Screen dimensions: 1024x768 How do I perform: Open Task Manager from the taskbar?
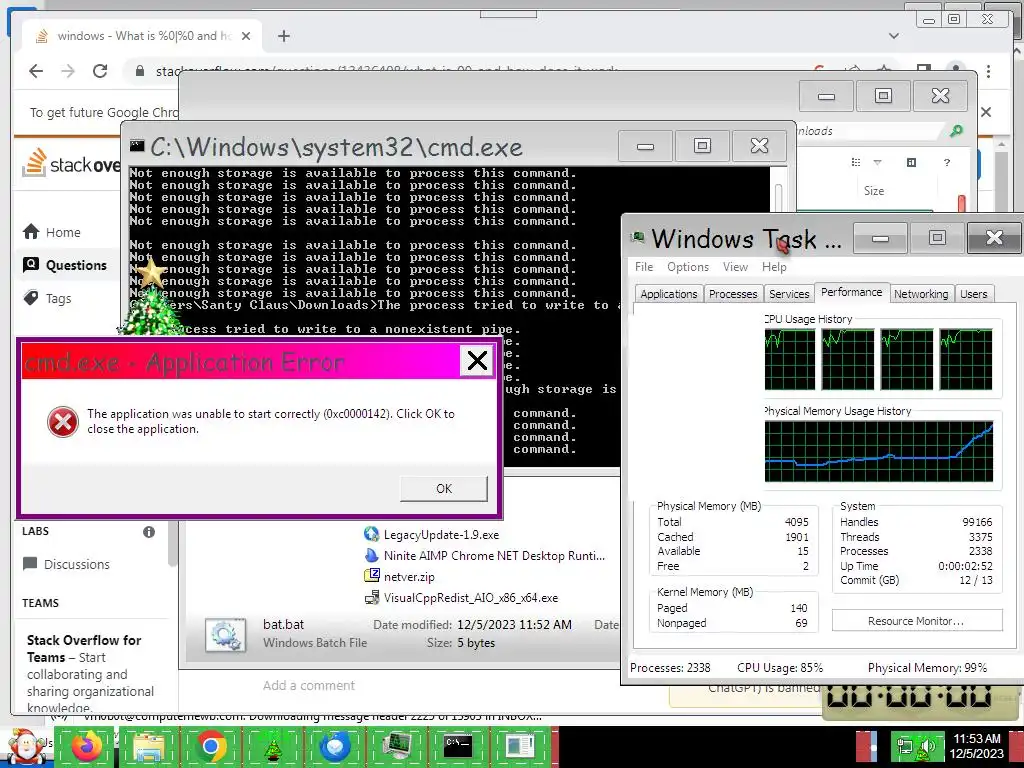[396, 747]
